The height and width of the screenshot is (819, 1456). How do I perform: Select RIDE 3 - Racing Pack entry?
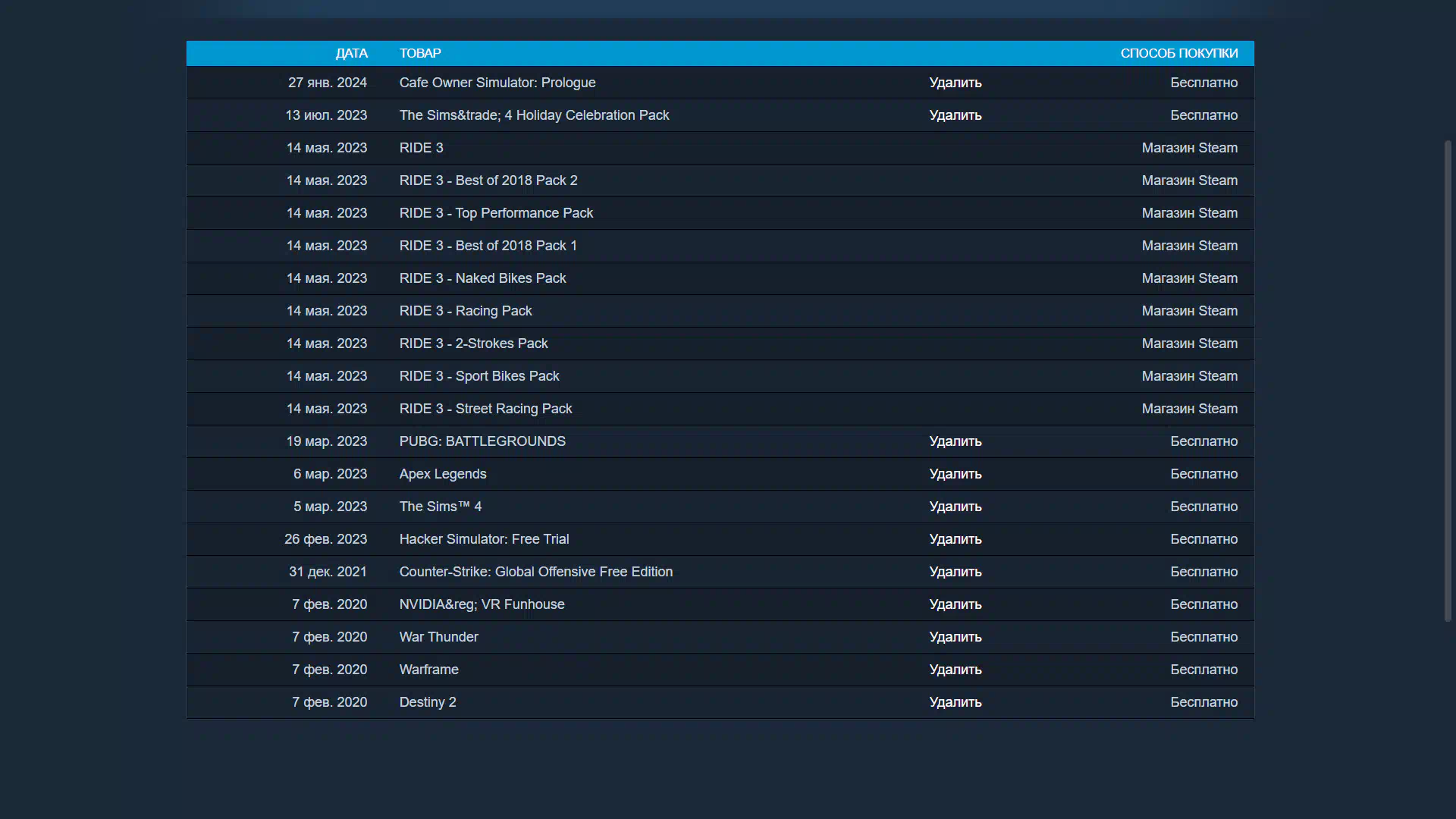tap(466, 311)
